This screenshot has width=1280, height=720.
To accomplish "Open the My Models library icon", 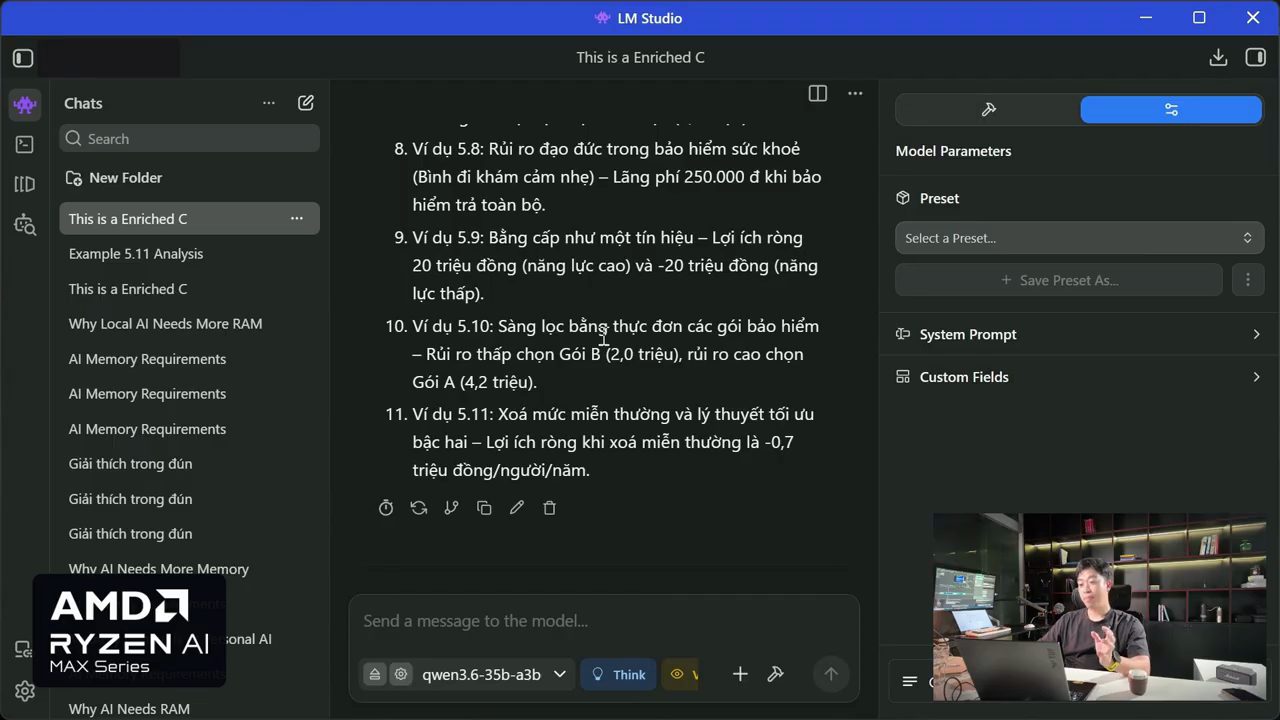I will point(25,184).
